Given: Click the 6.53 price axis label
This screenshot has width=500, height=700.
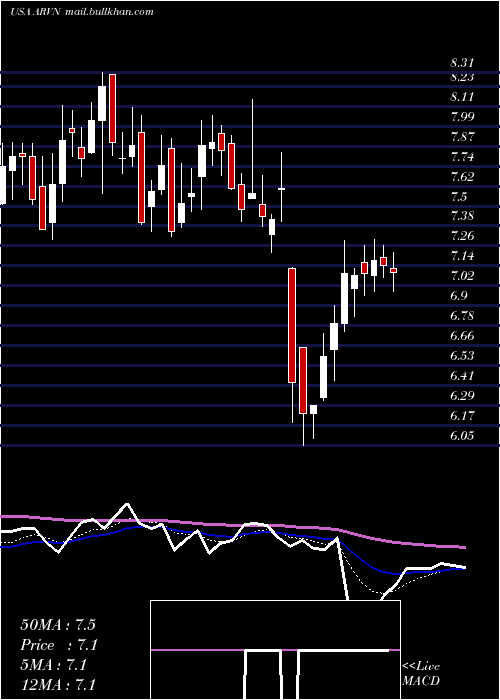Looking at the screenshot, I should [462, 356].
